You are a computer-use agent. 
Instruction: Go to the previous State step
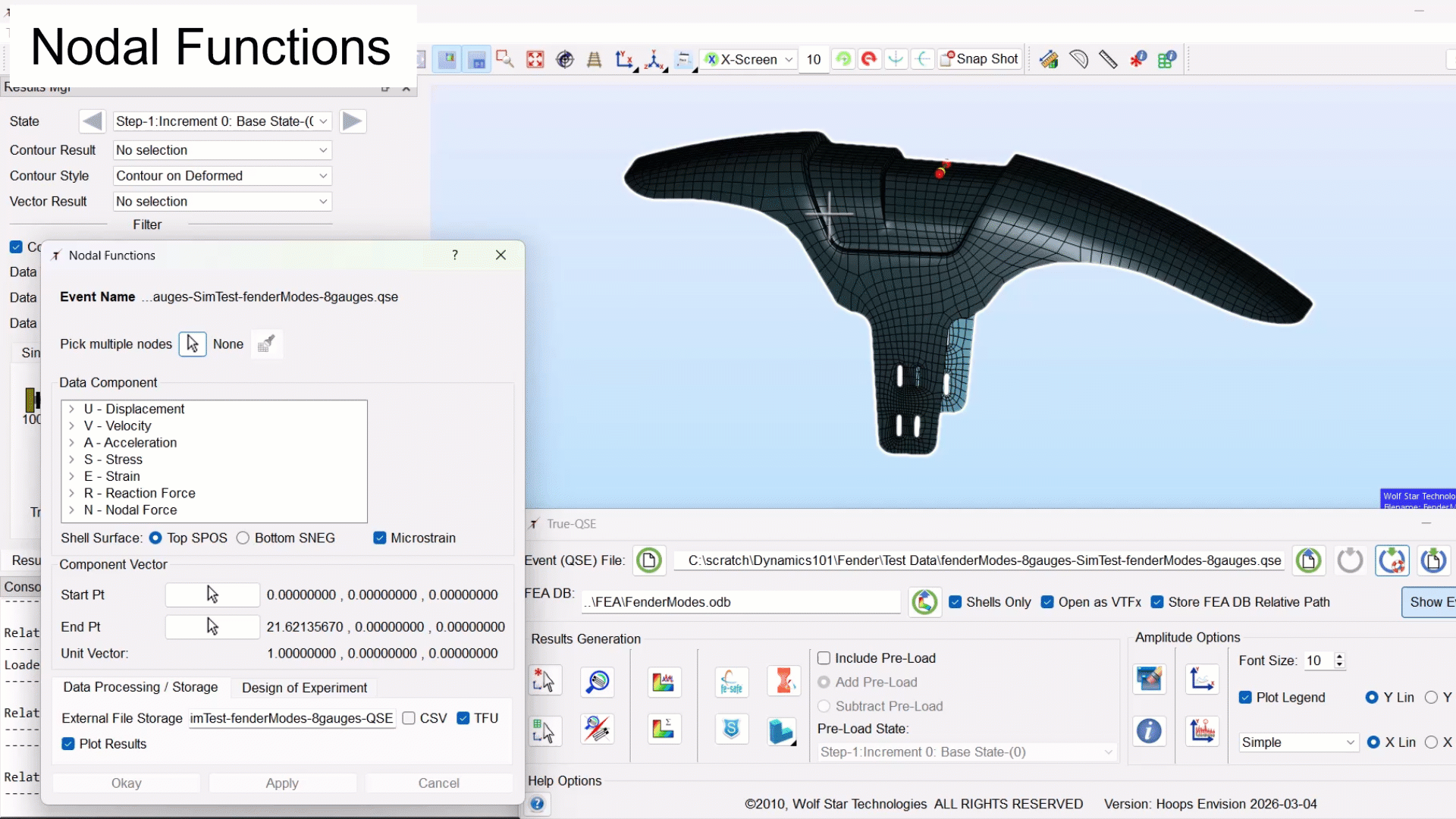tap(92, 121)
